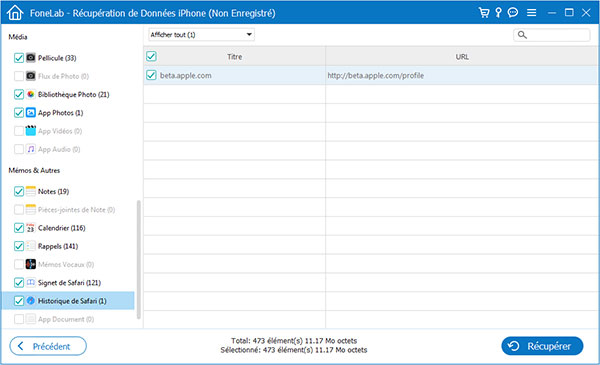
Task: Click the App Vidéos clapperboard icon
Action: (x=31, y=130)
